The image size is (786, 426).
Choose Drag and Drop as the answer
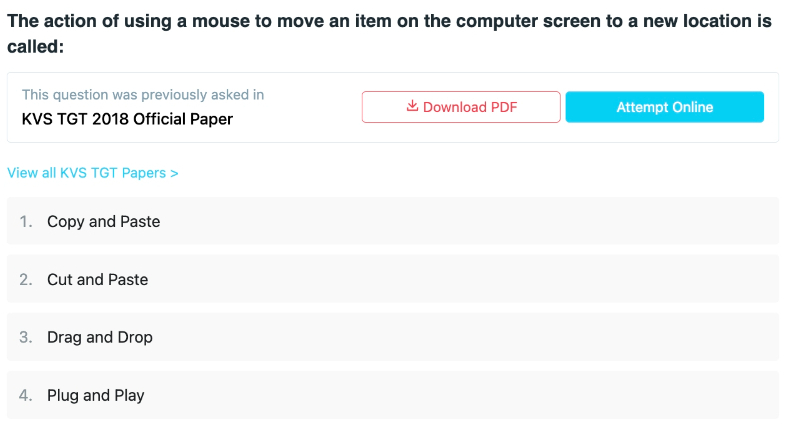[x=393, y=337]
